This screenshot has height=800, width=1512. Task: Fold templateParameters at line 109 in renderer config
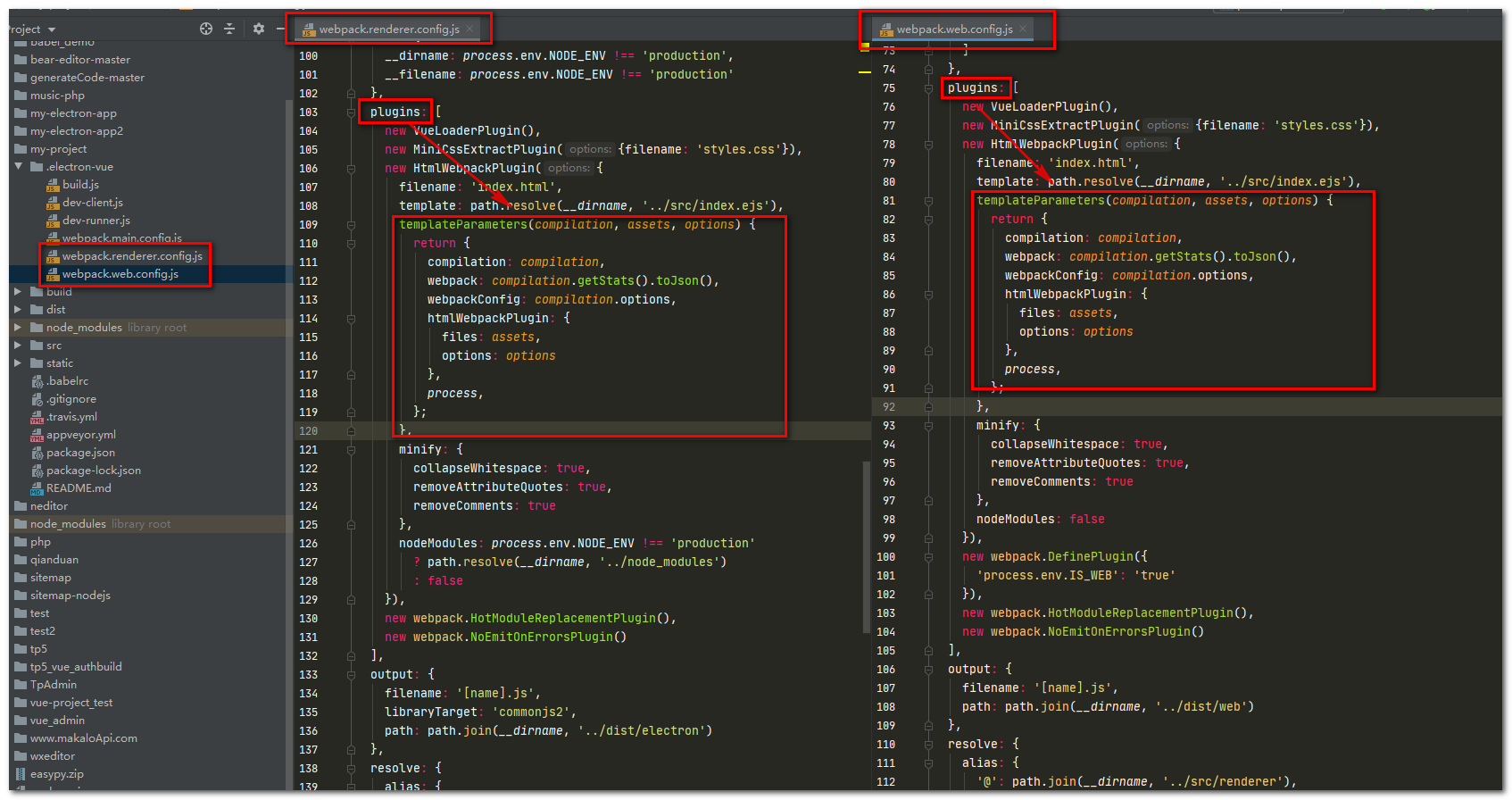(x=351, y=225)
